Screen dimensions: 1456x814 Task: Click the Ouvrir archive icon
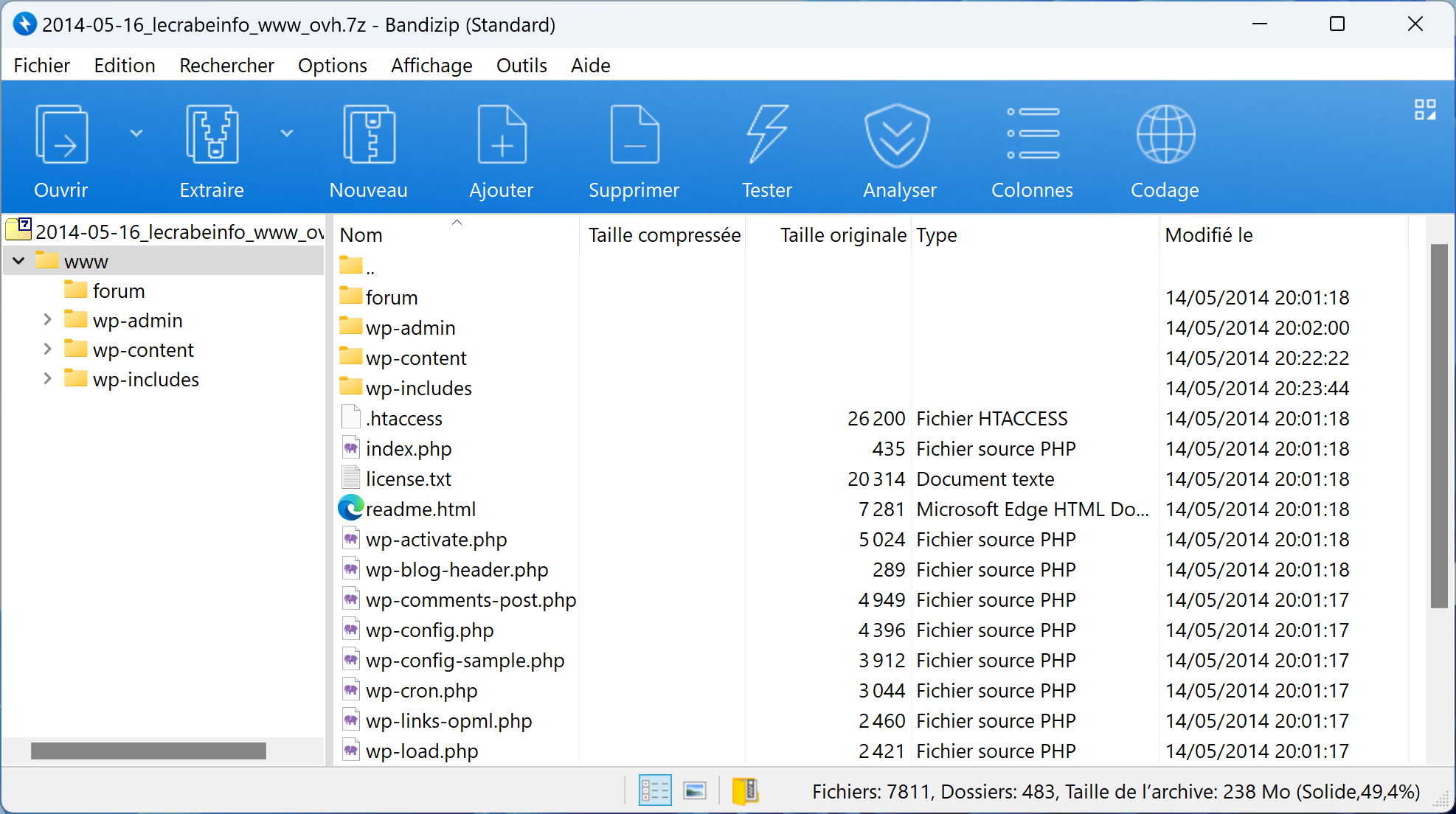tap(62, 134)
